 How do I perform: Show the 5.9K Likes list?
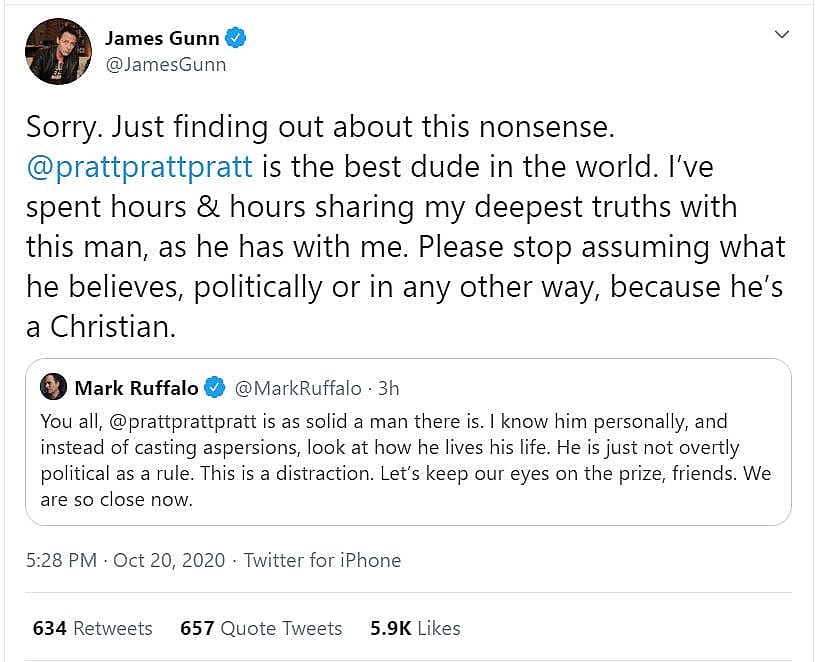(415, 628)
